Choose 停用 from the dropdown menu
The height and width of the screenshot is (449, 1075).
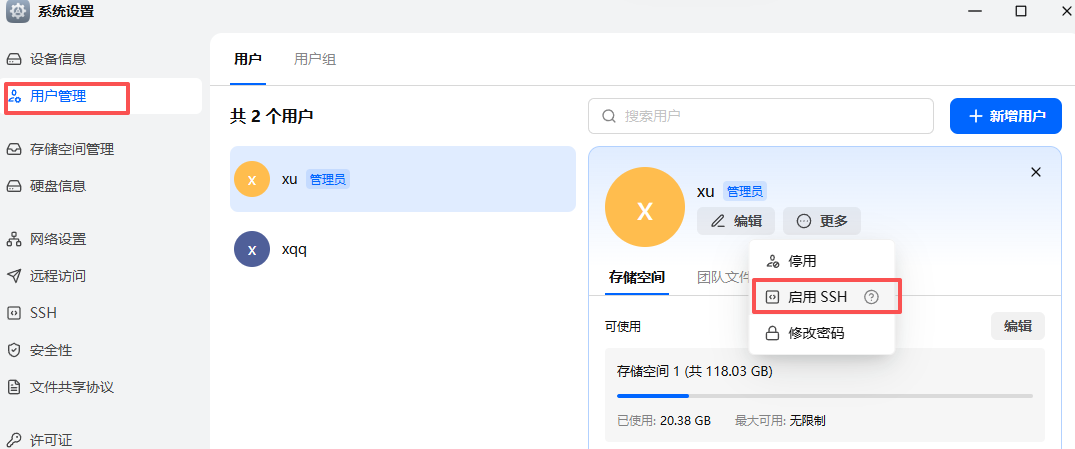[x=802, y=261]
